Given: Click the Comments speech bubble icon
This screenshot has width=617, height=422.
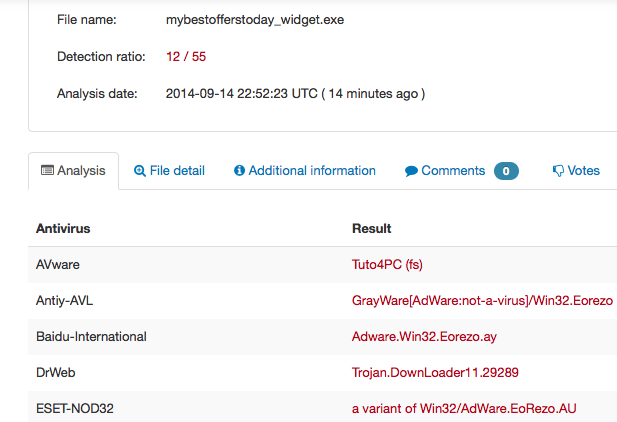Looking at the screenshot, I should tap(411, 171).
